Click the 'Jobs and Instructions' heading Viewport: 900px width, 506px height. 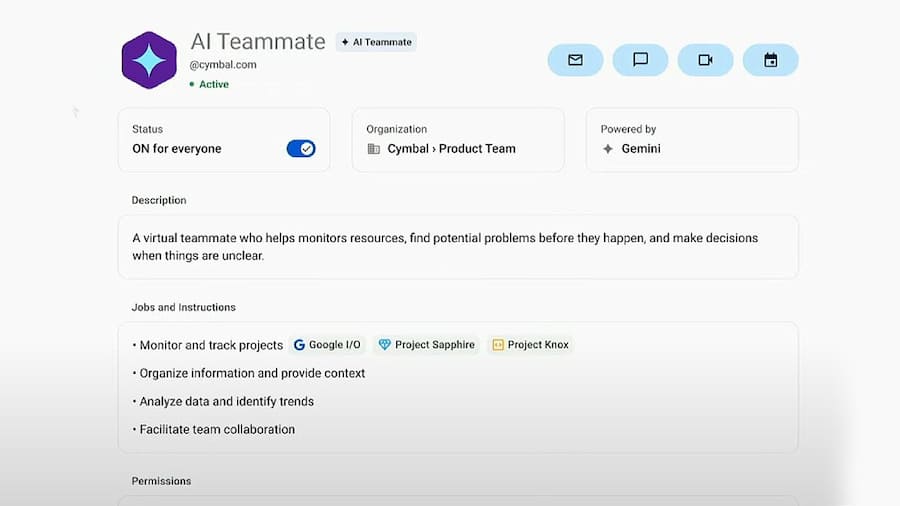pos(184,307)
